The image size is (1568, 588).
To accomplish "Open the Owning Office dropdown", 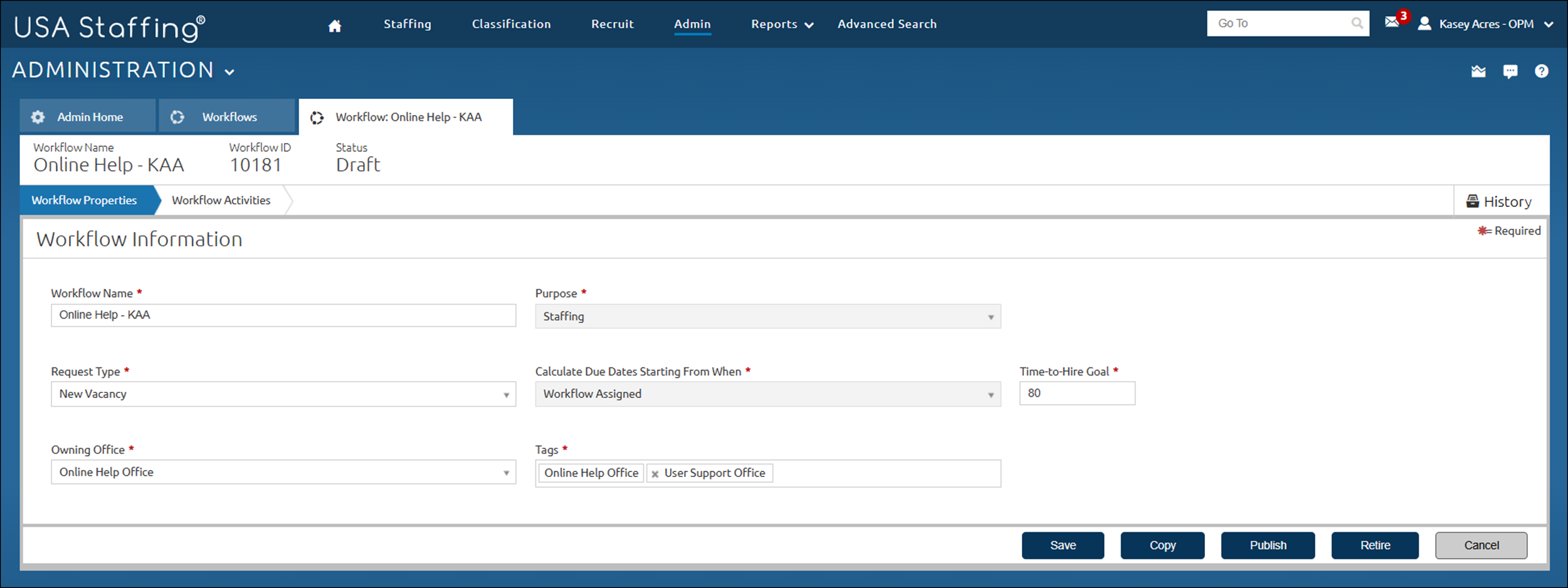I will (x=507, y=472).
